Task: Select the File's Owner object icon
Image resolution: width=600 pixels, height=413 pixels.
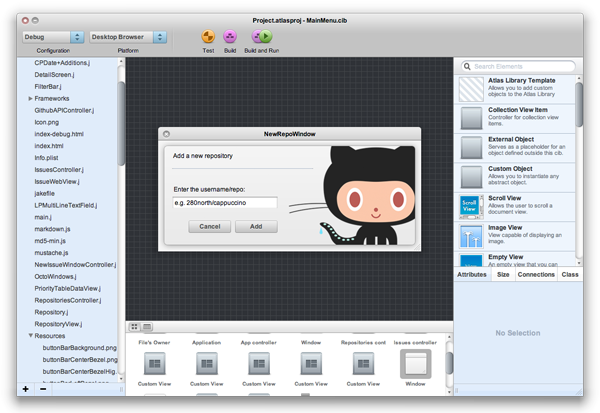Action: click(155, 363)
